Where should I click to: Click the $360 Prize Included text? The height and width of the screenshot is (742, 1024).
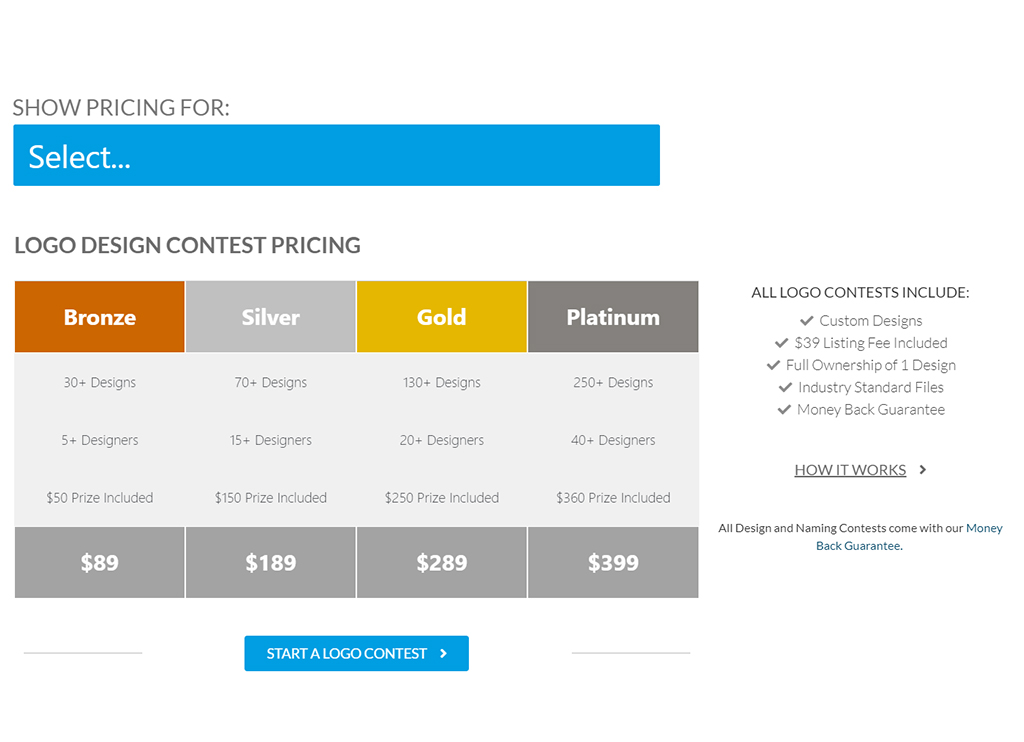613,498
